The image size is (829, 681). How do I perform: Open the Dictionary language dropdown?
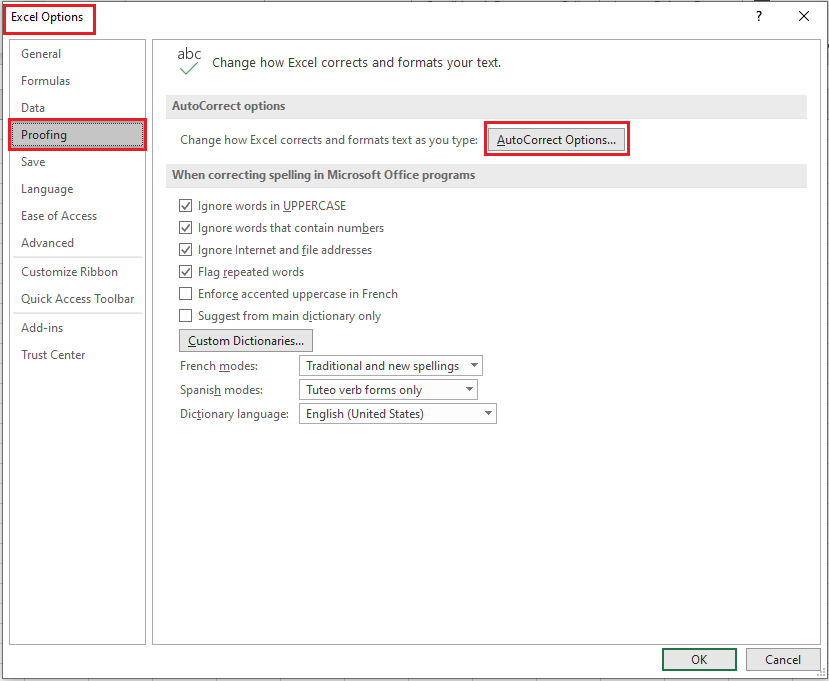tap(397, 413)
